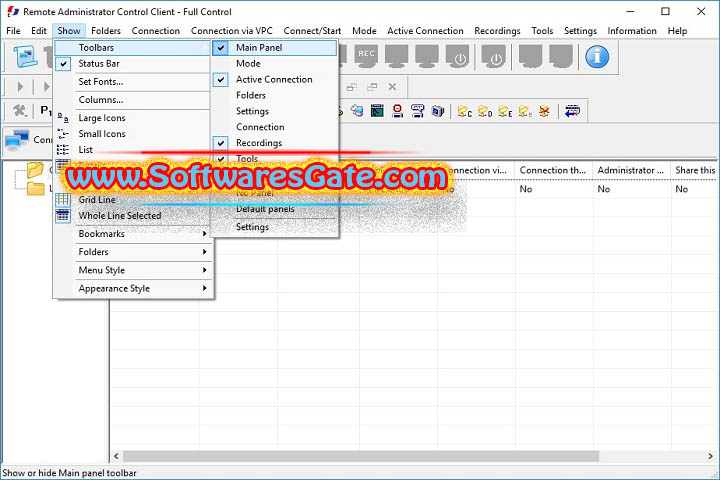Viewport: 720px width, 480px height.
Task: Enable Folders toolbar in Toolbars submenu
Action: click(274, 95)
